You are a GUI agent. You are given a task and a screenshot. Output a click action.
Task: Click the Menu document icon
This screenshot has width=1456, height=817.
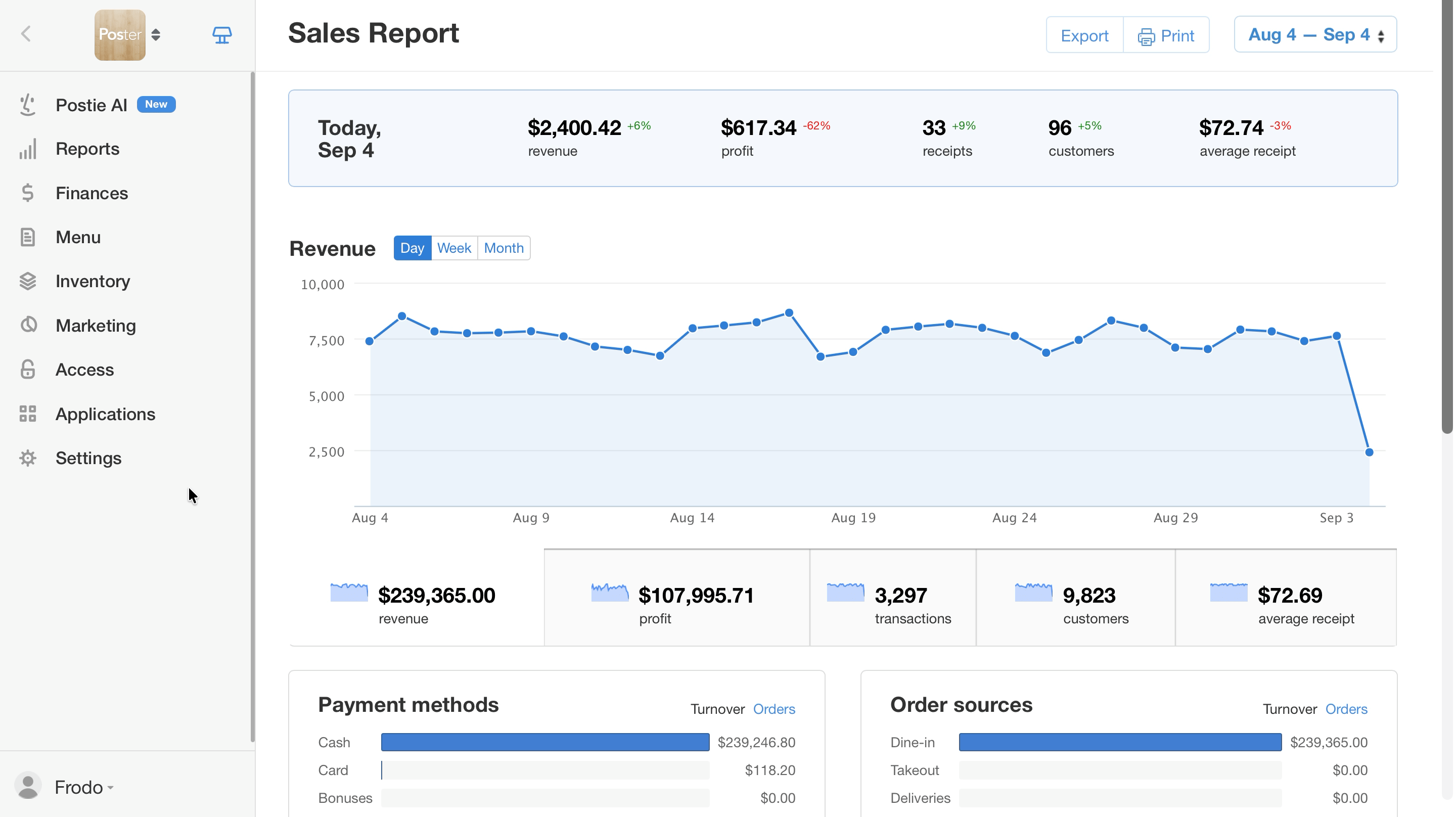28,237
